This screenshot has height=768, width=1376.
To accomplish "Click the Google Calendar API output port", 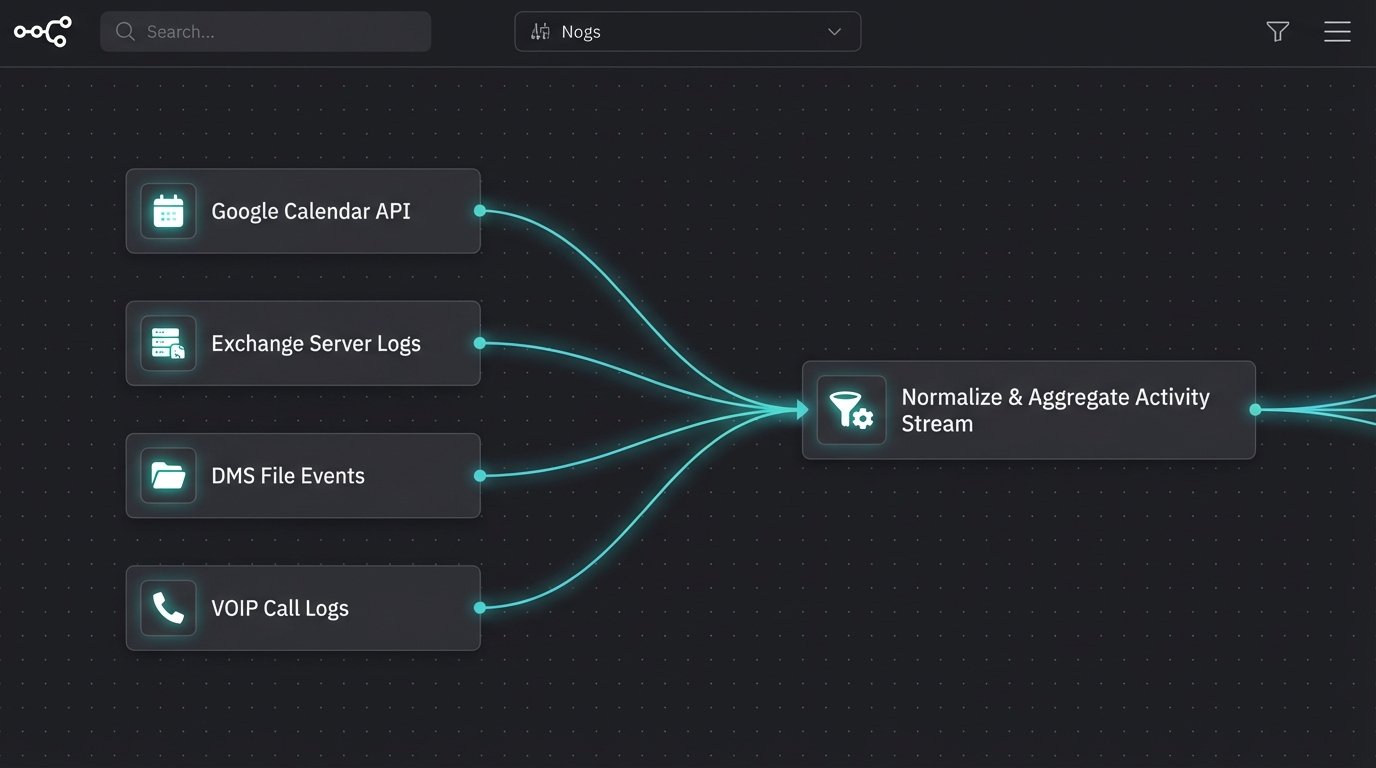I will click(x=480, y=211).
